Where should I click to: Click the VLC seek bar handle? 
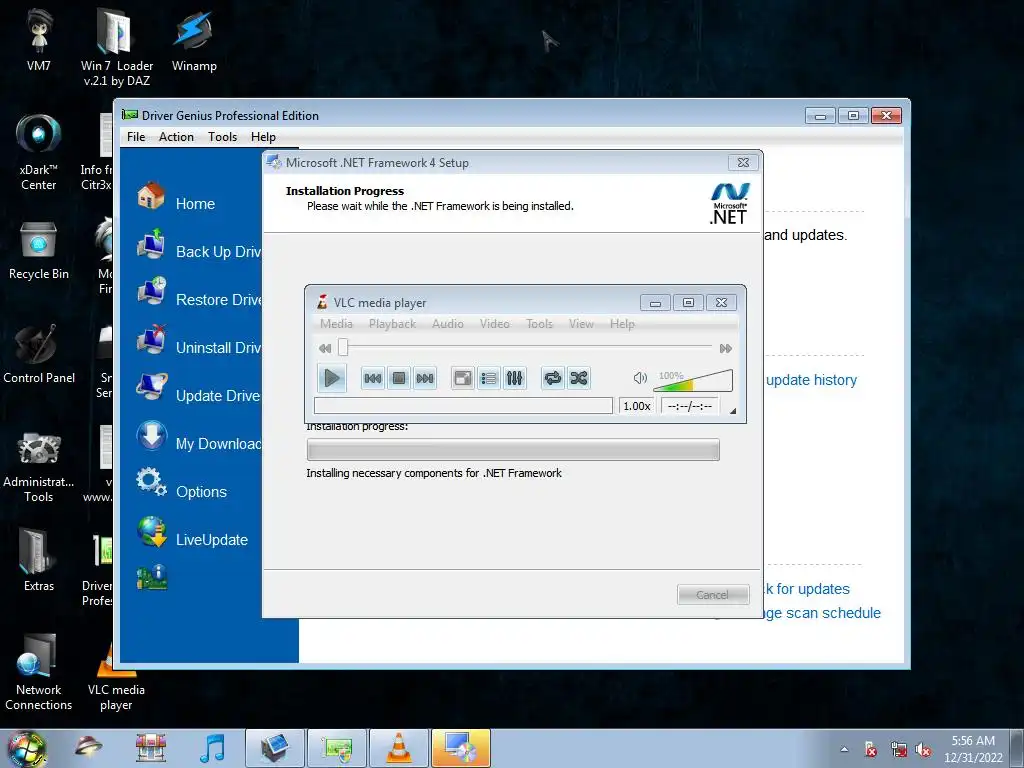[x=343, y=348]
